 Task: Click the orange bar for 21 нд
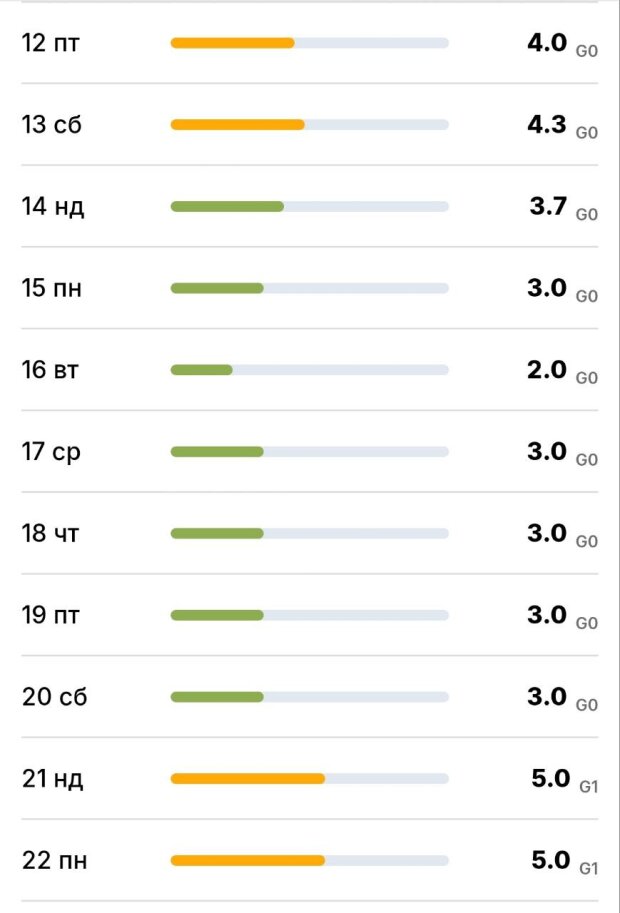[x=248, y=779]
